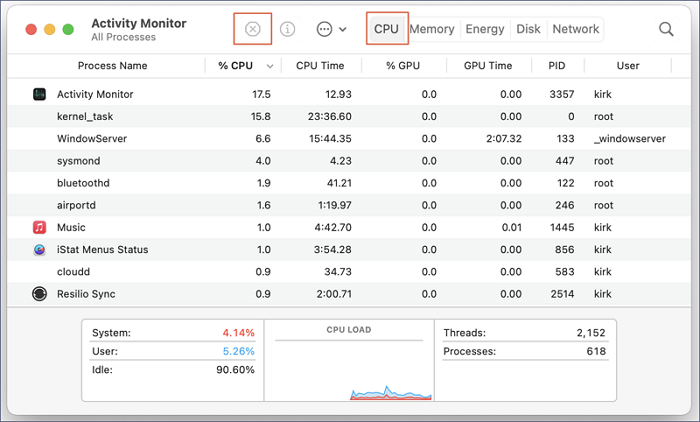Screen dimensions: 700x422
Task: Switch to the Energy tab
Action: coord(485,29)
